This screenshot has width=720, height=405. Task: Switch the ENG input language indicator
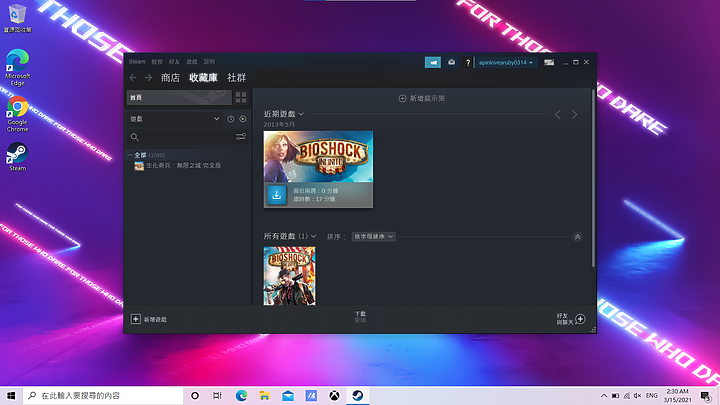click(652, 395)
